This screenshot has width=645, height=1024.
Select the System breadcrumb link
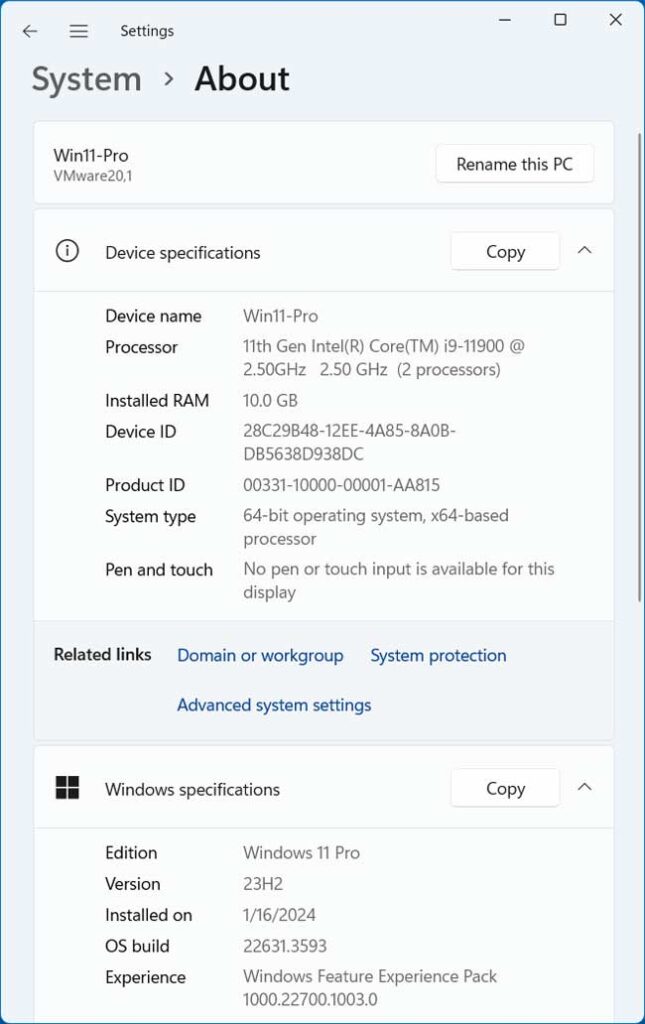(85, 79)
